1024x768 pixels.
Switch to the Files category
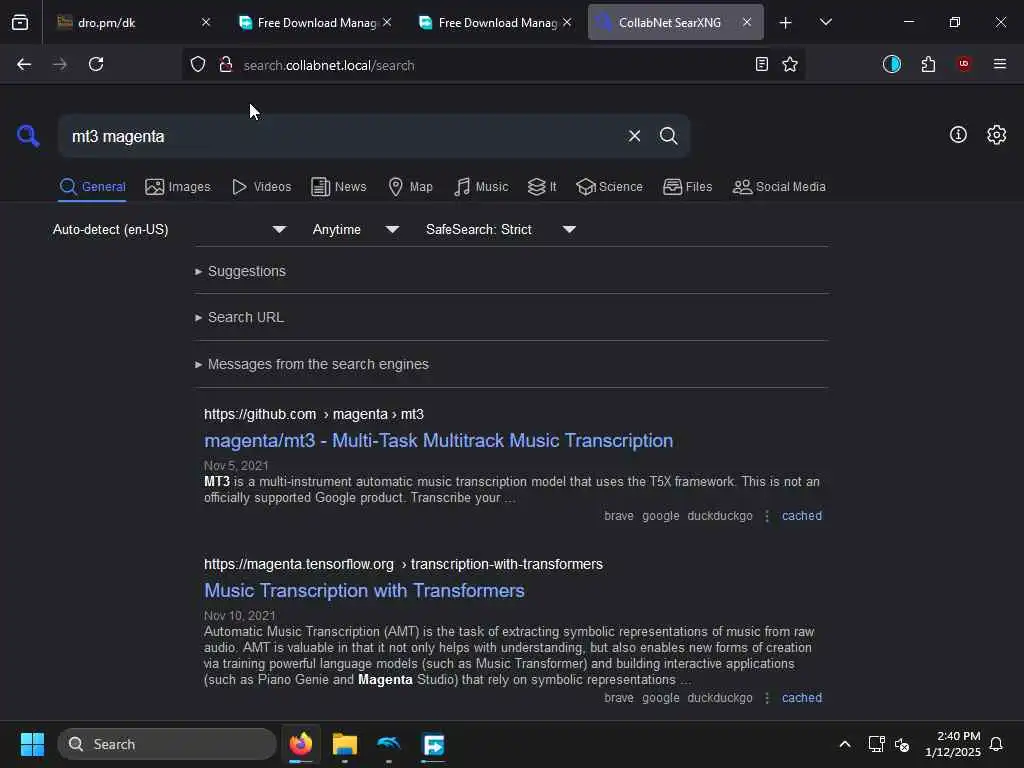[x=687, y=187]
